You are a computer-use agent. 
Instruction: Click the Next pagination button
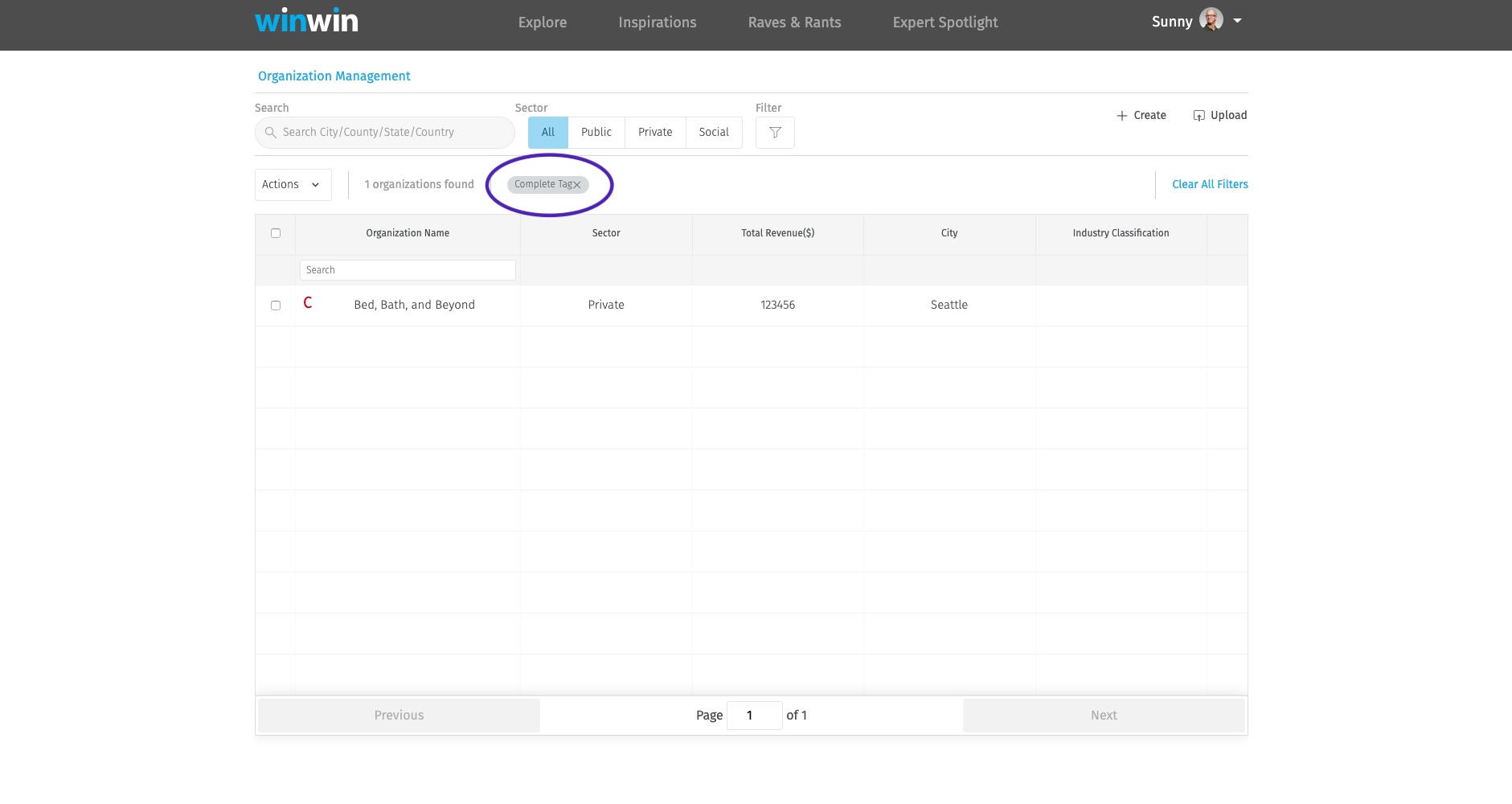[1103, 715]
